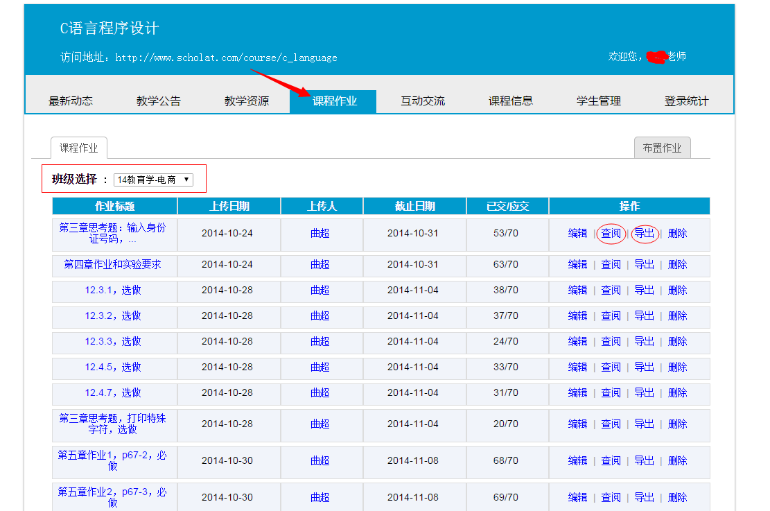Open 学生管理 tab
This screenshot has width=770, height=511.
coord(598,101)
